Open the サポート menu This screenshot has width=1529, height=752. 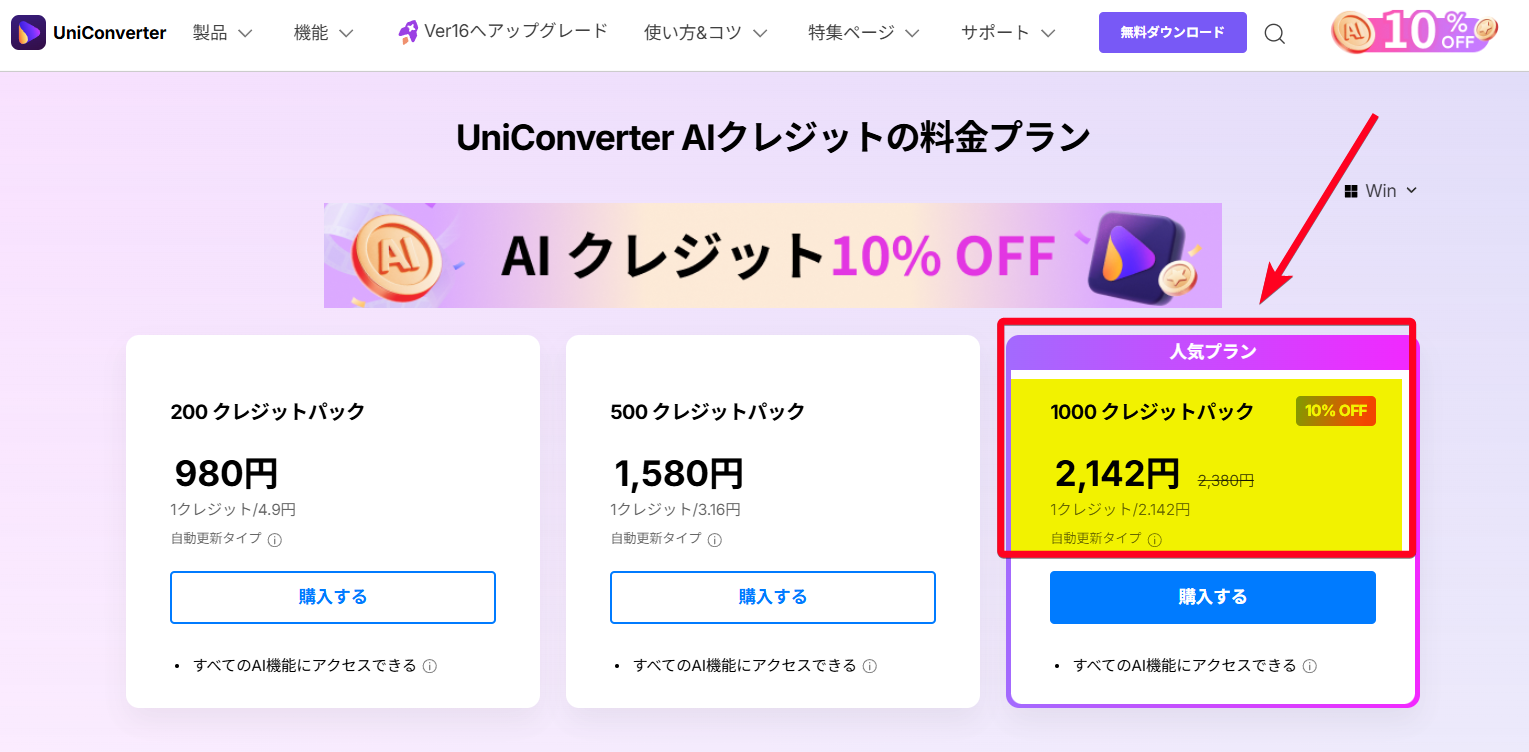coord(1008,33)
